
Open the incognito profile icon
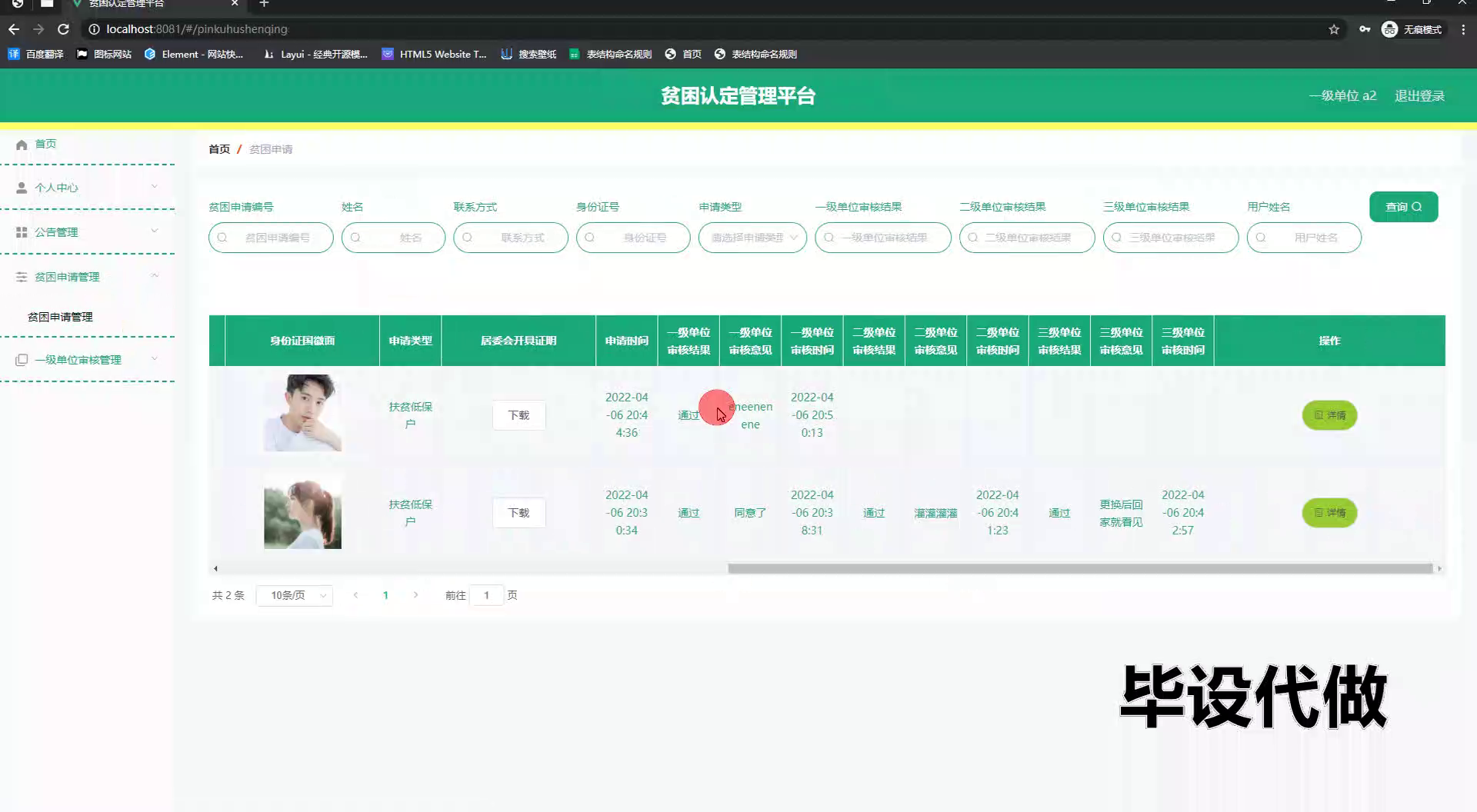pos(1389,29)
